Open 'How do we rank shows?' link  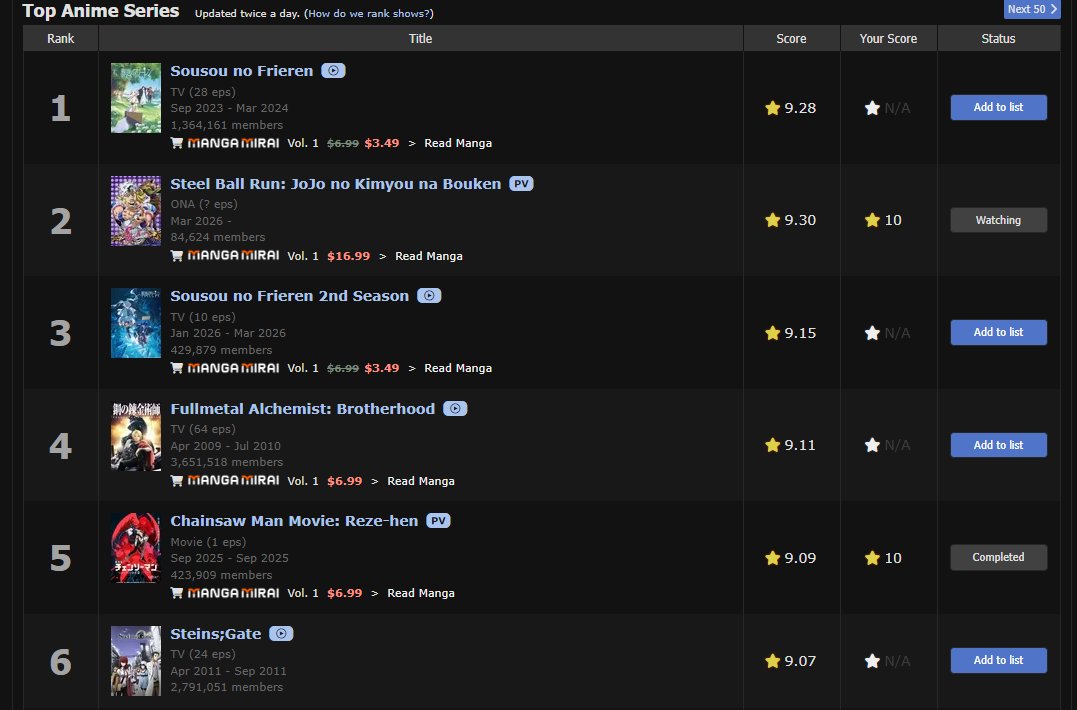pyautogui.click(x=368, y=13)
